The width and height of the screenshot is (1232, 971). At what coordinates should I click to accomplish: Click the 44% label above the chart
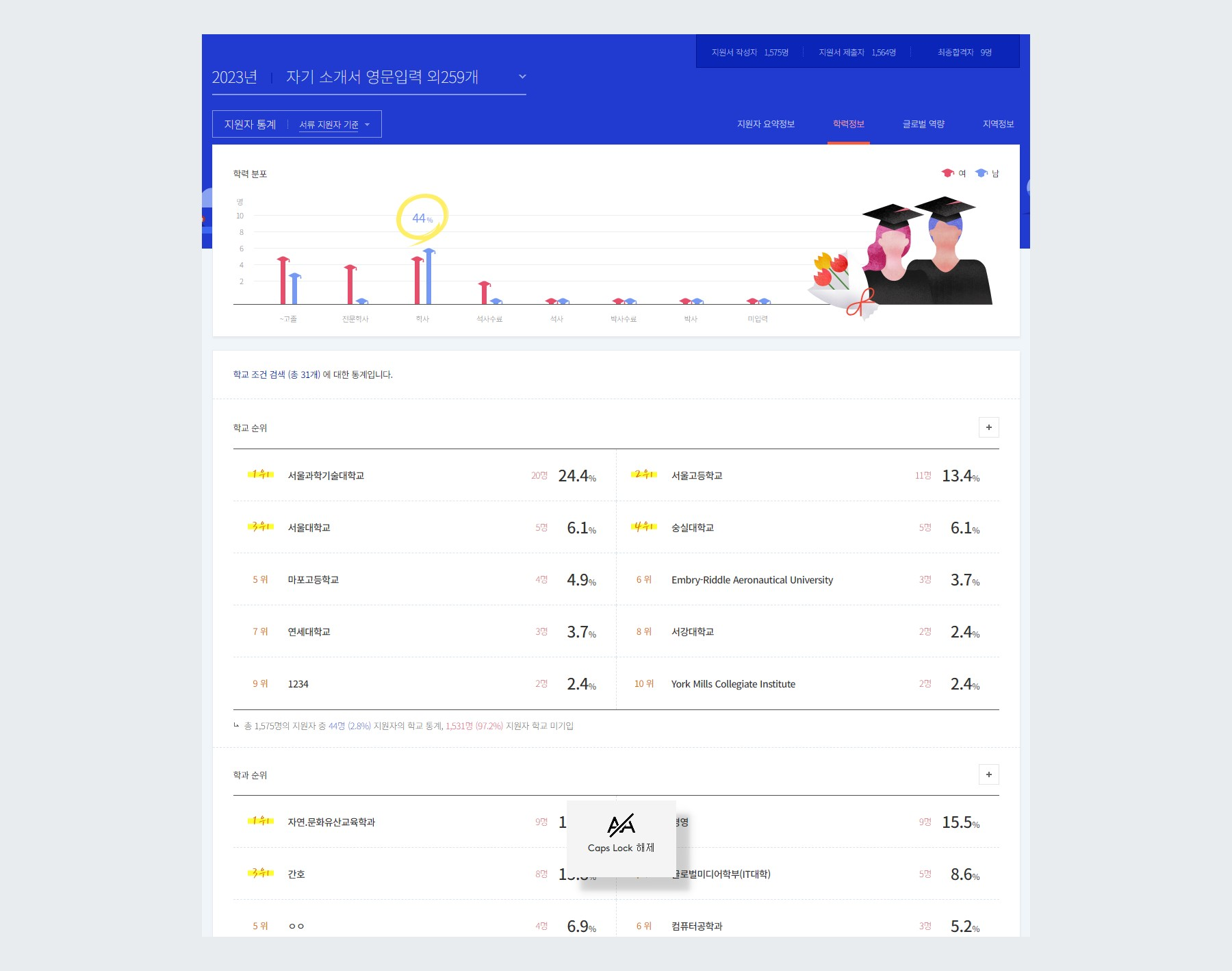pos(422,218)
